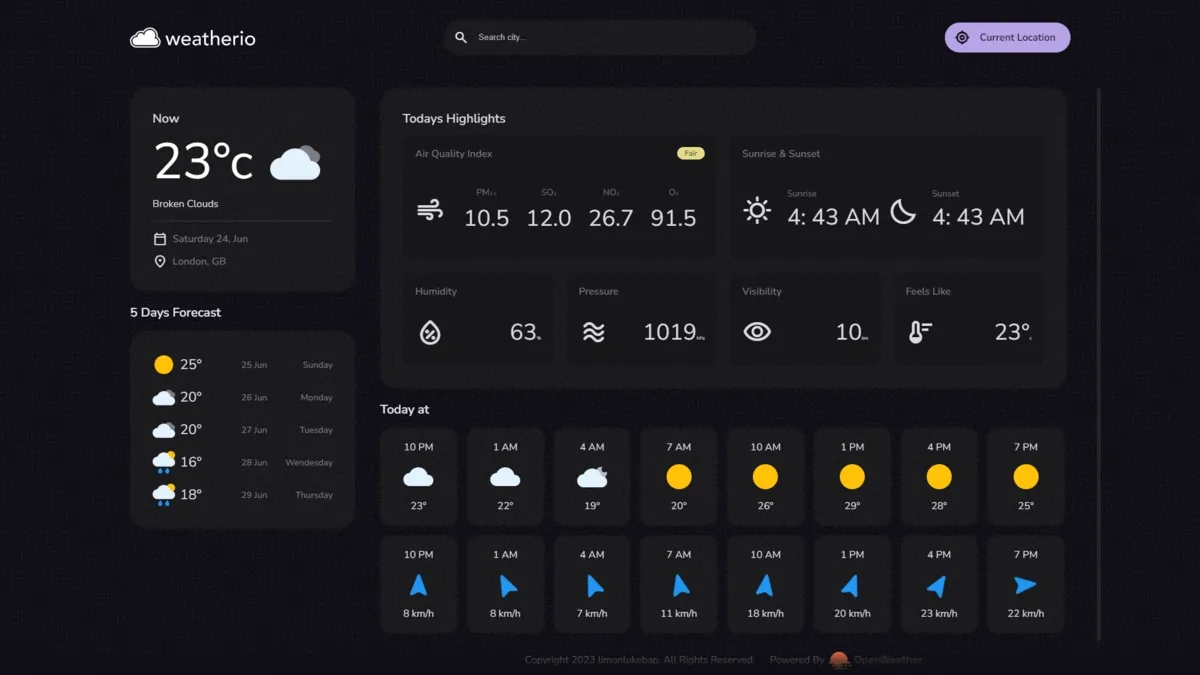Open the OpenWeather link in the footer
The width and height of the screenshot is (1200, 675).
click(887, 660)
